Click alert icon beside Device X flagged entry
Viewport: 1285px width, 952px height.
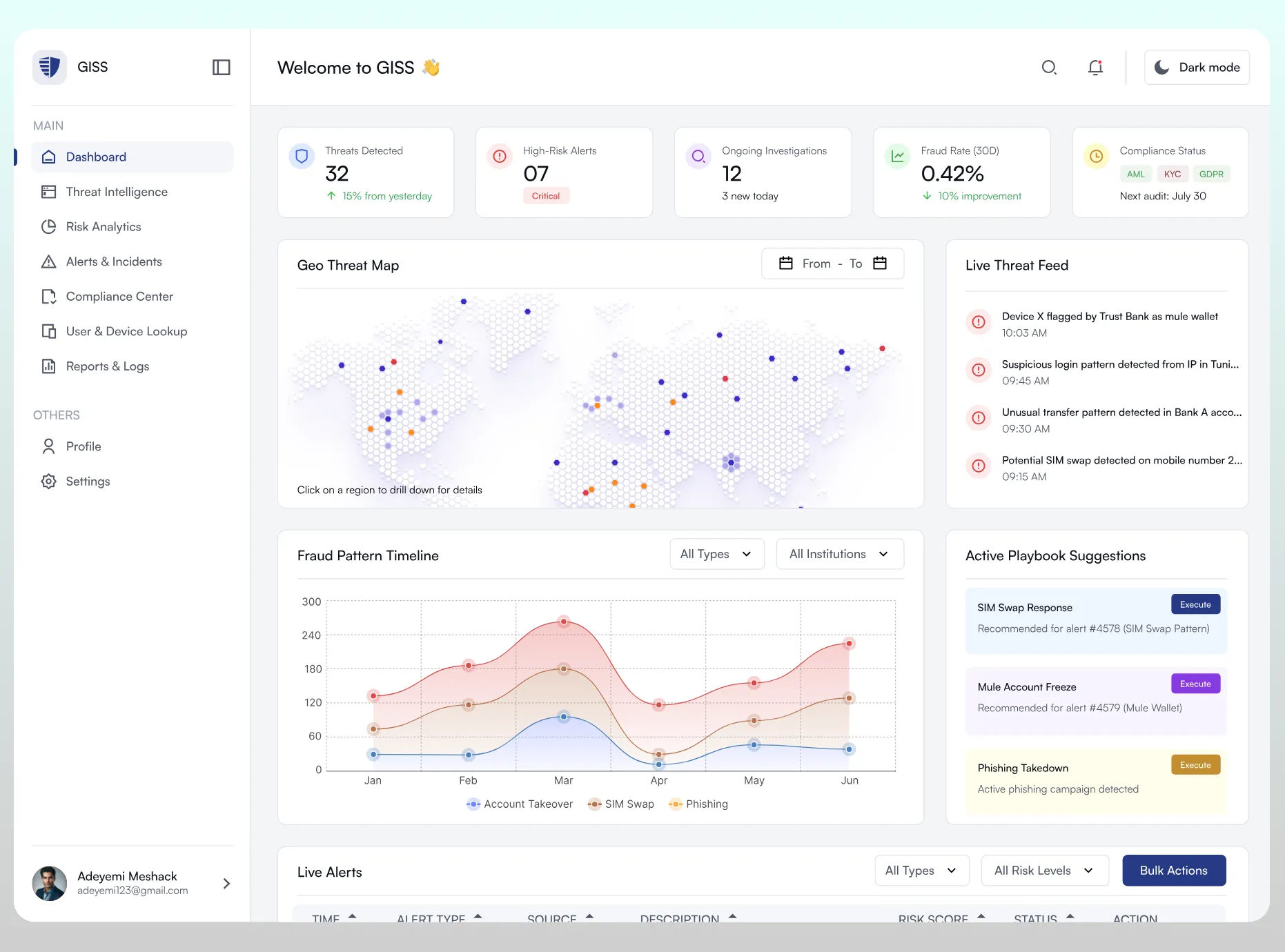(979, 322)
